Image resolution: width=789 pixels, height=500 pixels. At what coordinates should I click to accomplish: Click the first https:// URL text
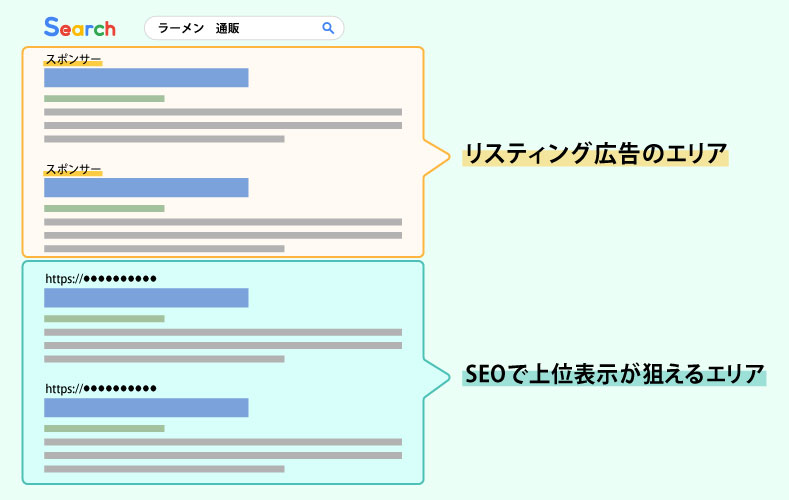tap(101, 279)
